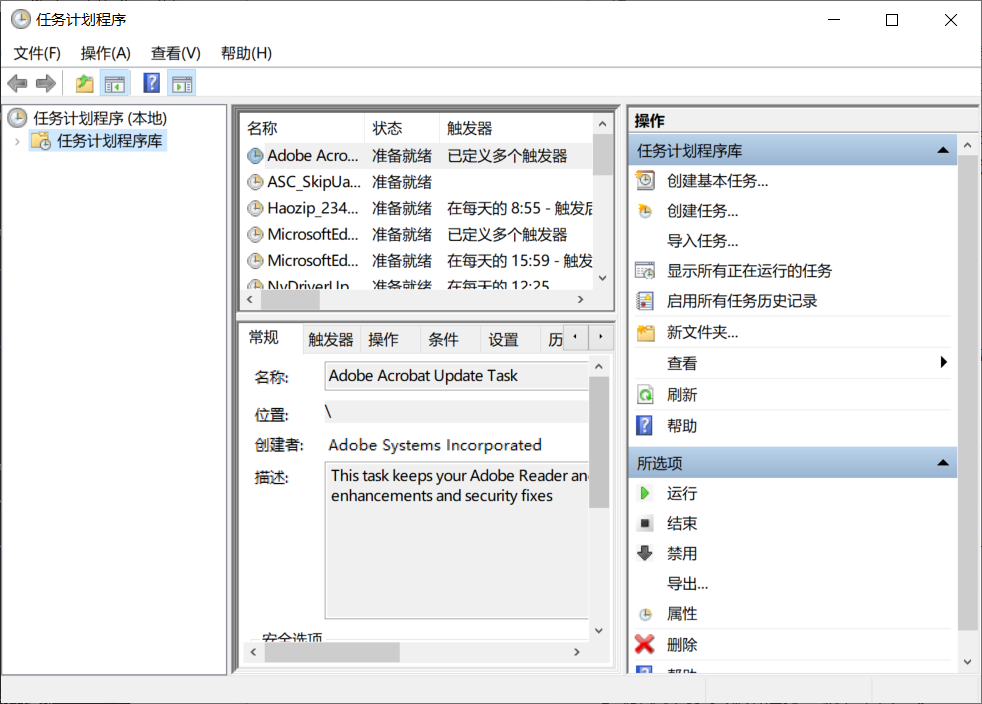This screenshot has height=704, width=982.
Task: Click the 新文件夹 folder icon
Action: pos(645,333)
